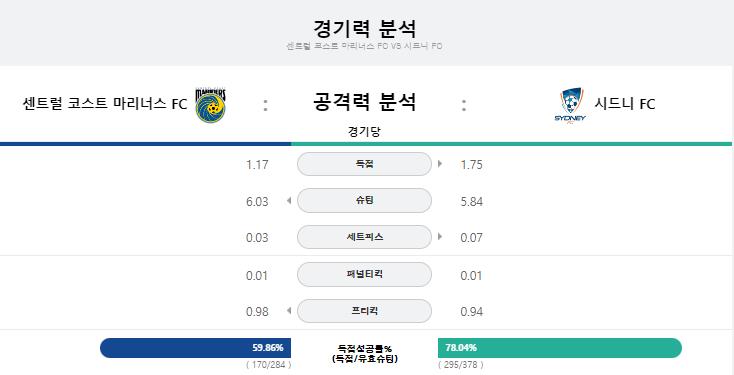734x375 pixels.
Task: Click Sydney FC goals value 1.75
Action: pyautogui.click(x=471, y=165)
